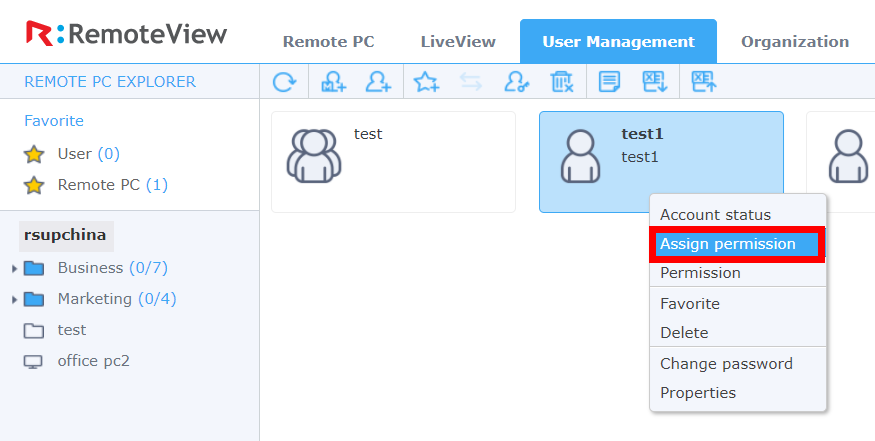The width and height of the screenshot is (875, 441).
Task: Choose Permission in the context menu
Action: pyautogui.click(x=738, y=273)
